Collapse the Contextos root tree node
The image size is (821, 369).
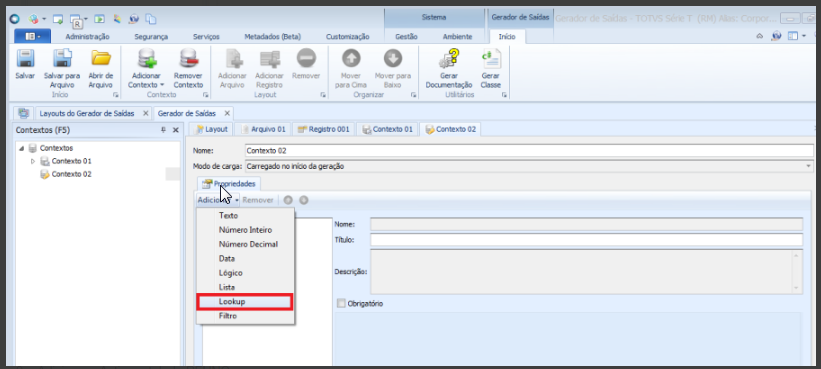[x=21, y=148]
